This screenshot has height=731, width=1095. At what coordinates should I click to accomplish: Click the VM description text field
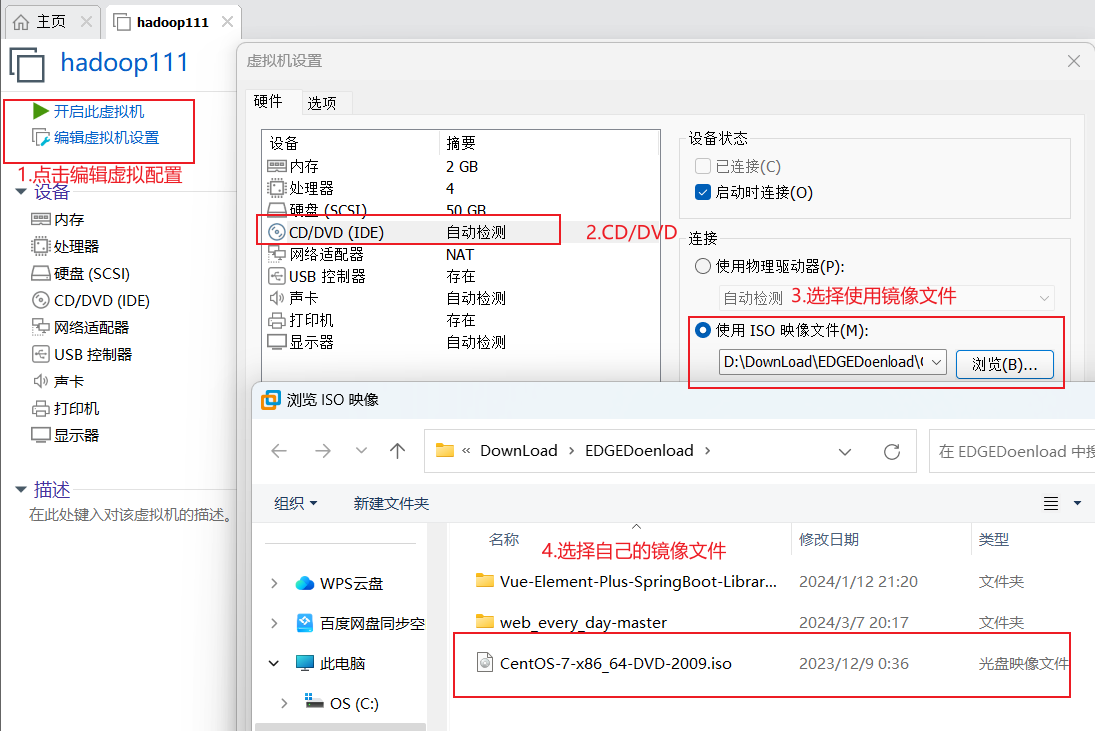pyautogui.click(x=133, y=515)
